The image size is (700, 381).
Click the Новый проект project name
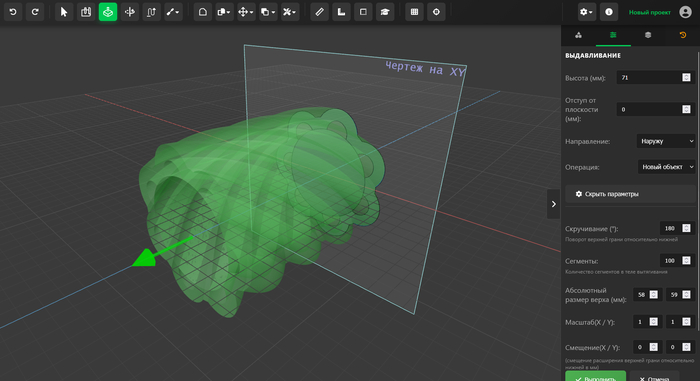click(x=650, y=13)
